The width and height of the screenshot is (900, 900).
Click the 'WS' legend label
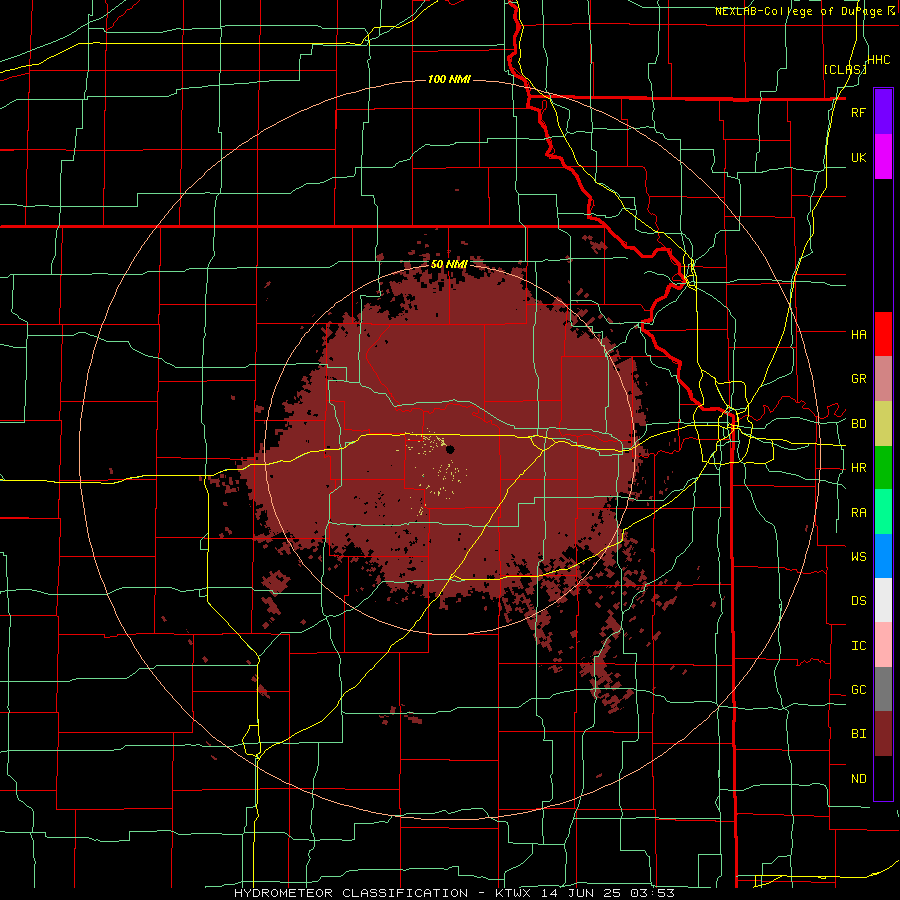(858, 556)
